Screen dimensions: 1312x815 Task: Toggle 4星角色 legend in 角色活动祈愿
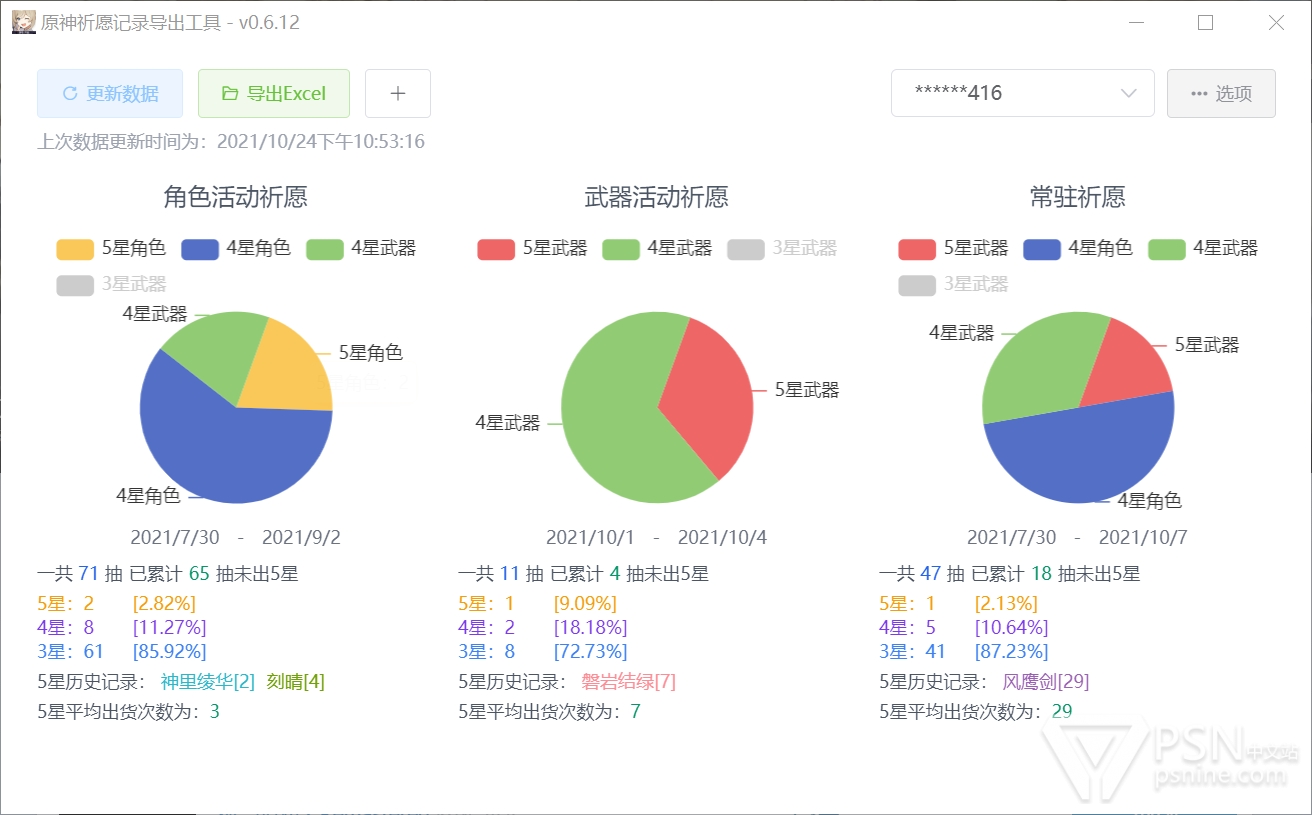(x=236, y=248)
